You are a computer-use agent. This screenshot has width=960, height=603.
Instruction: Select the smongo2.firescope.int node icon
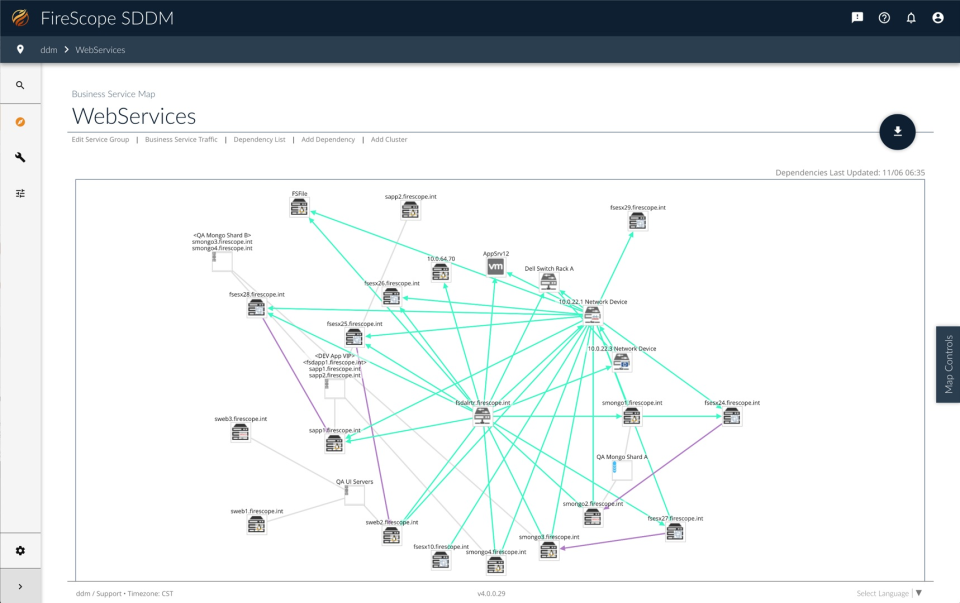(x=592, y=518)
